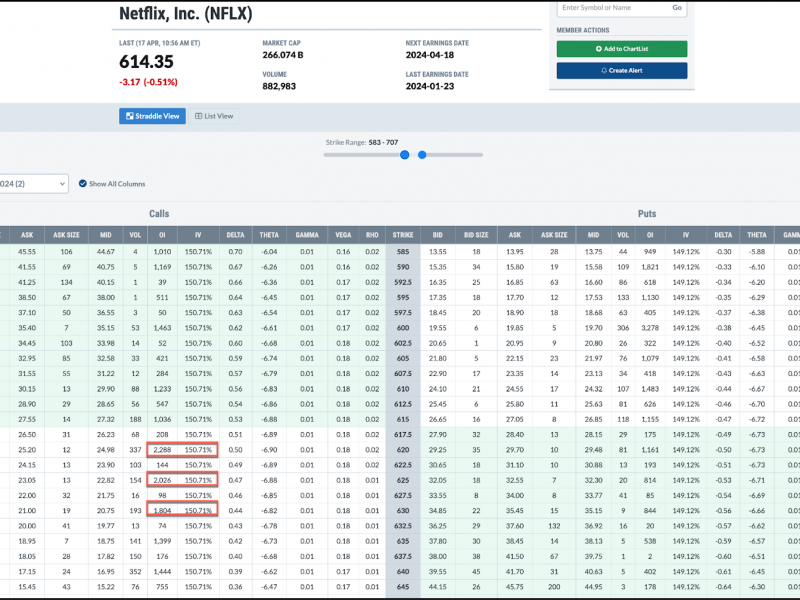Select the 635 strike cell
The width and height of the screenshot is (800, 600).
403,541
